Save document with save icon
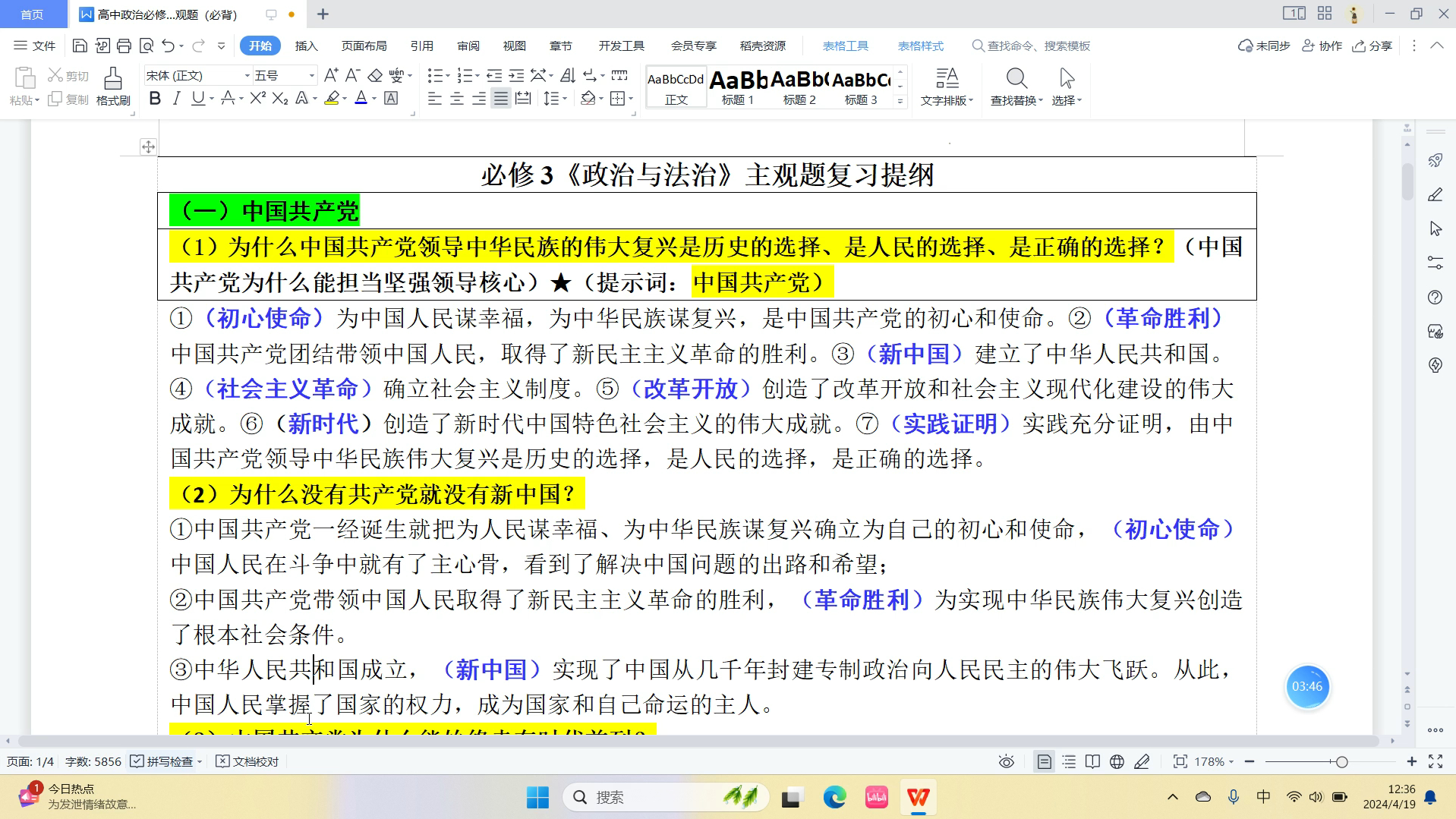This screenshot has width=1456, height=819. [x=80, y=46]
